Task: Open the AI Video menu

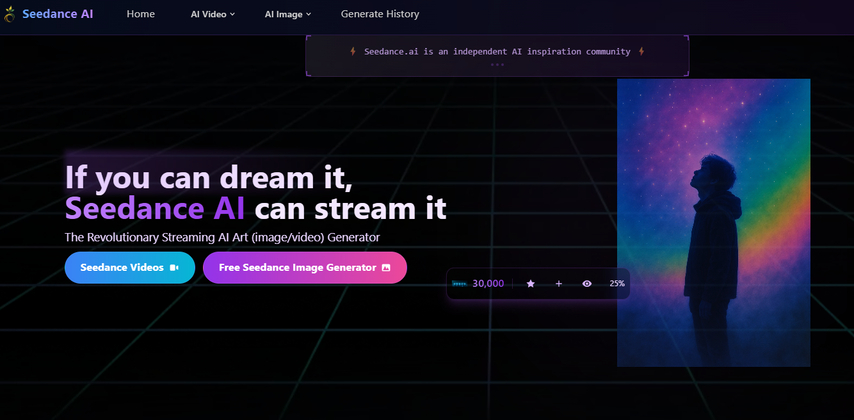Action: coord(213,14)
